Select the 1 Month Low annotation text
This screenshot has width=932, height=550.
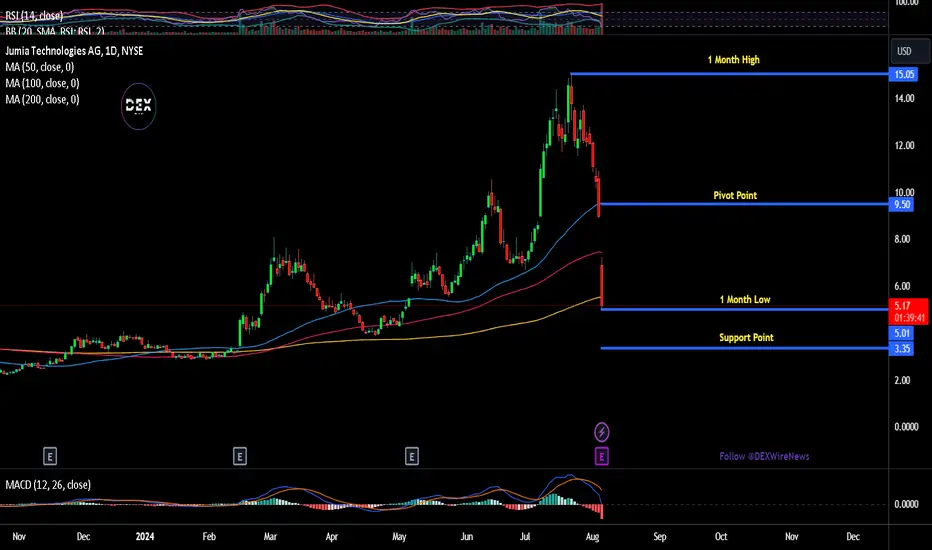[745, 300]
